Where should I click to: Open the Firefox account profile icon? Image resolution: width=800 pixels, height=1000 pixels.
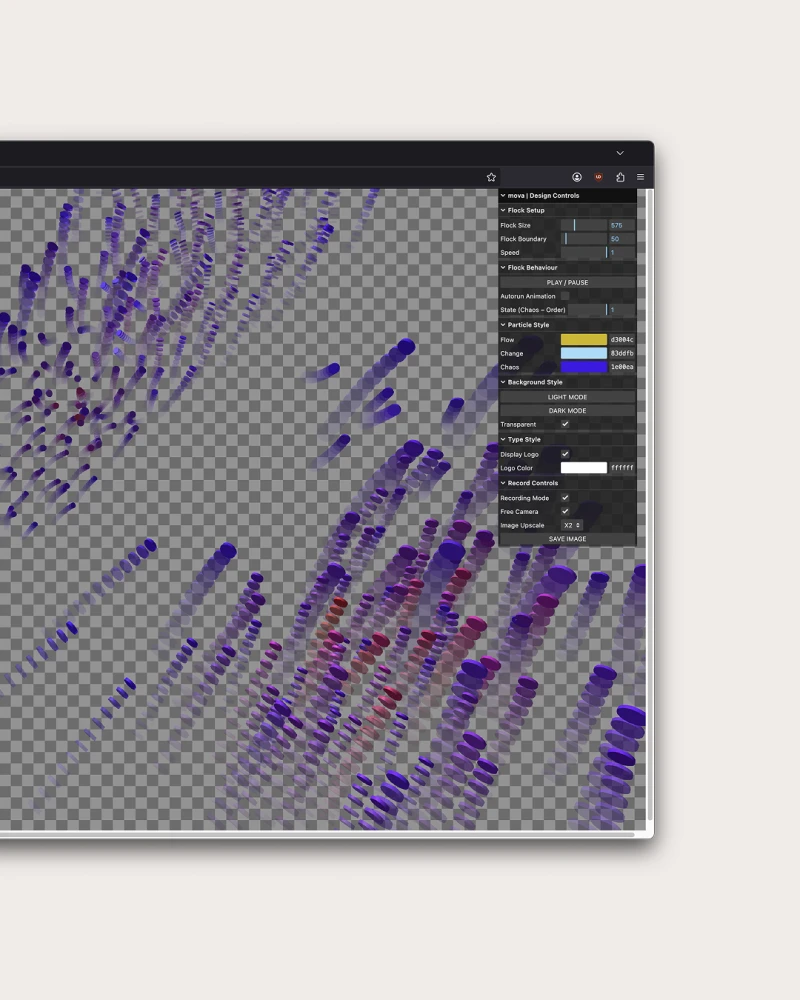coord(577,177)
